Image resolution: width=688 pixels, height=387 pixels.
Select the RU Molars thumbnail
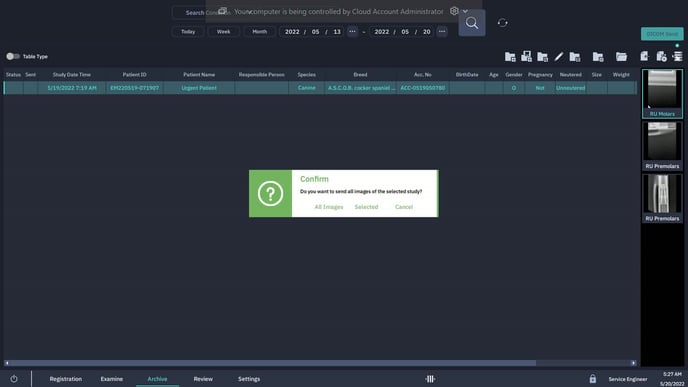(x=662, y=93)
